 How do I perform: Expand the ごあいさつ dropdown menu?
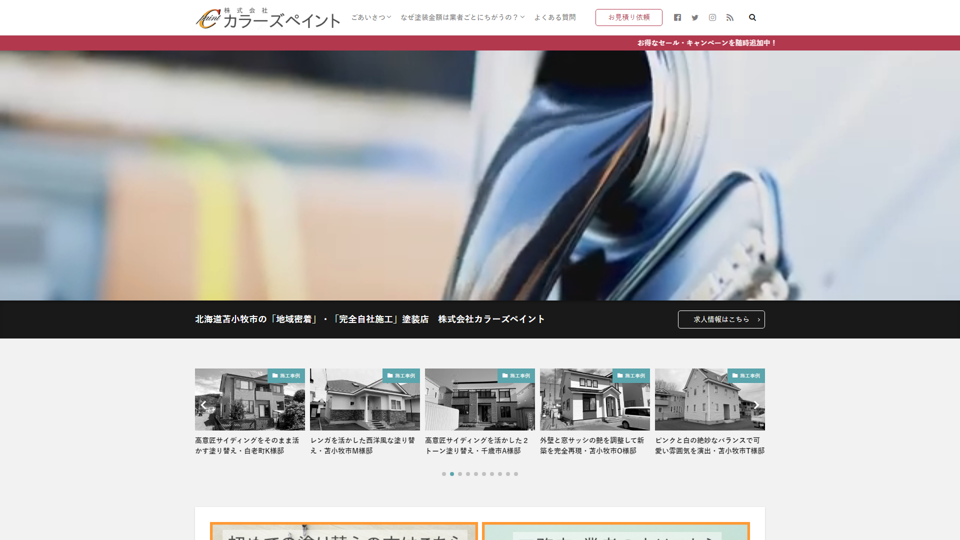(370, 17)
